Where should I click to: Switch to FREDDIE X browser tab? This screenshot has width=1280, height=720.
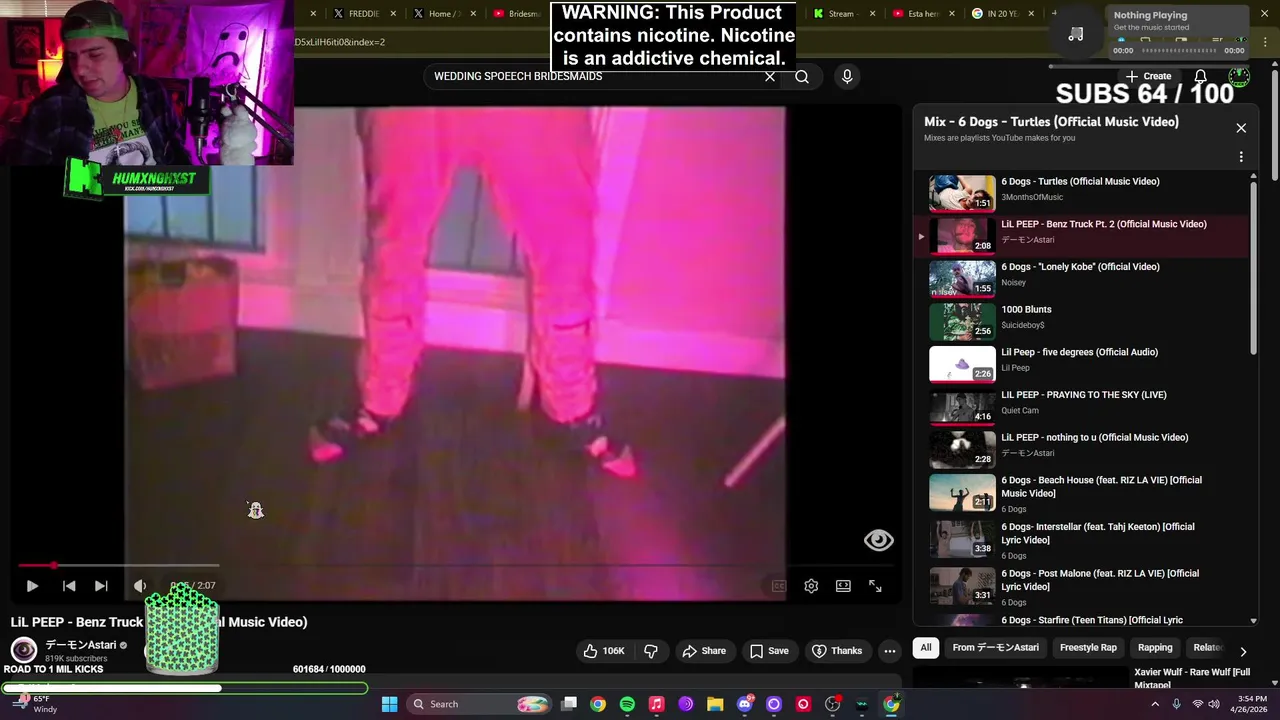(358, 14)
